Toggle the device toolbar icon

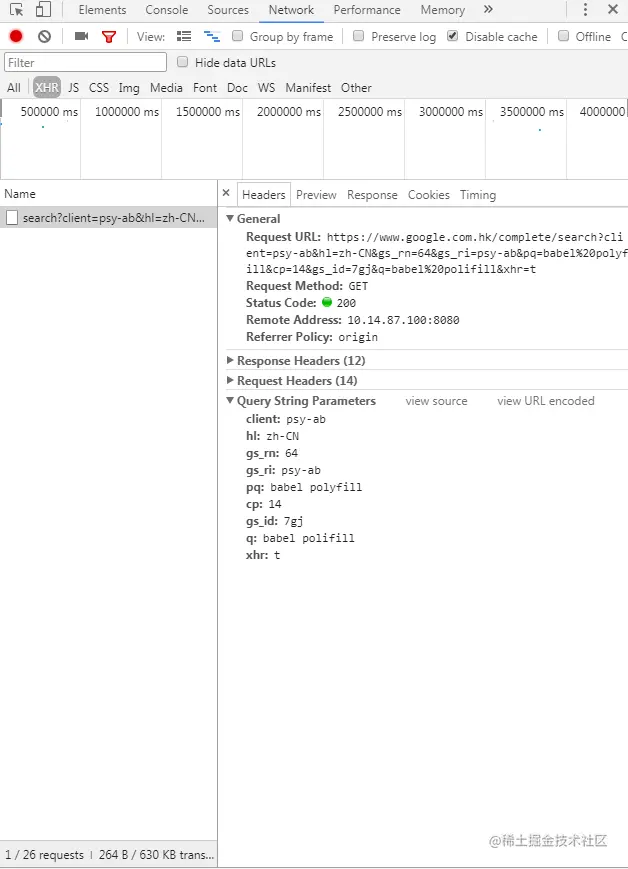(43, 9)
